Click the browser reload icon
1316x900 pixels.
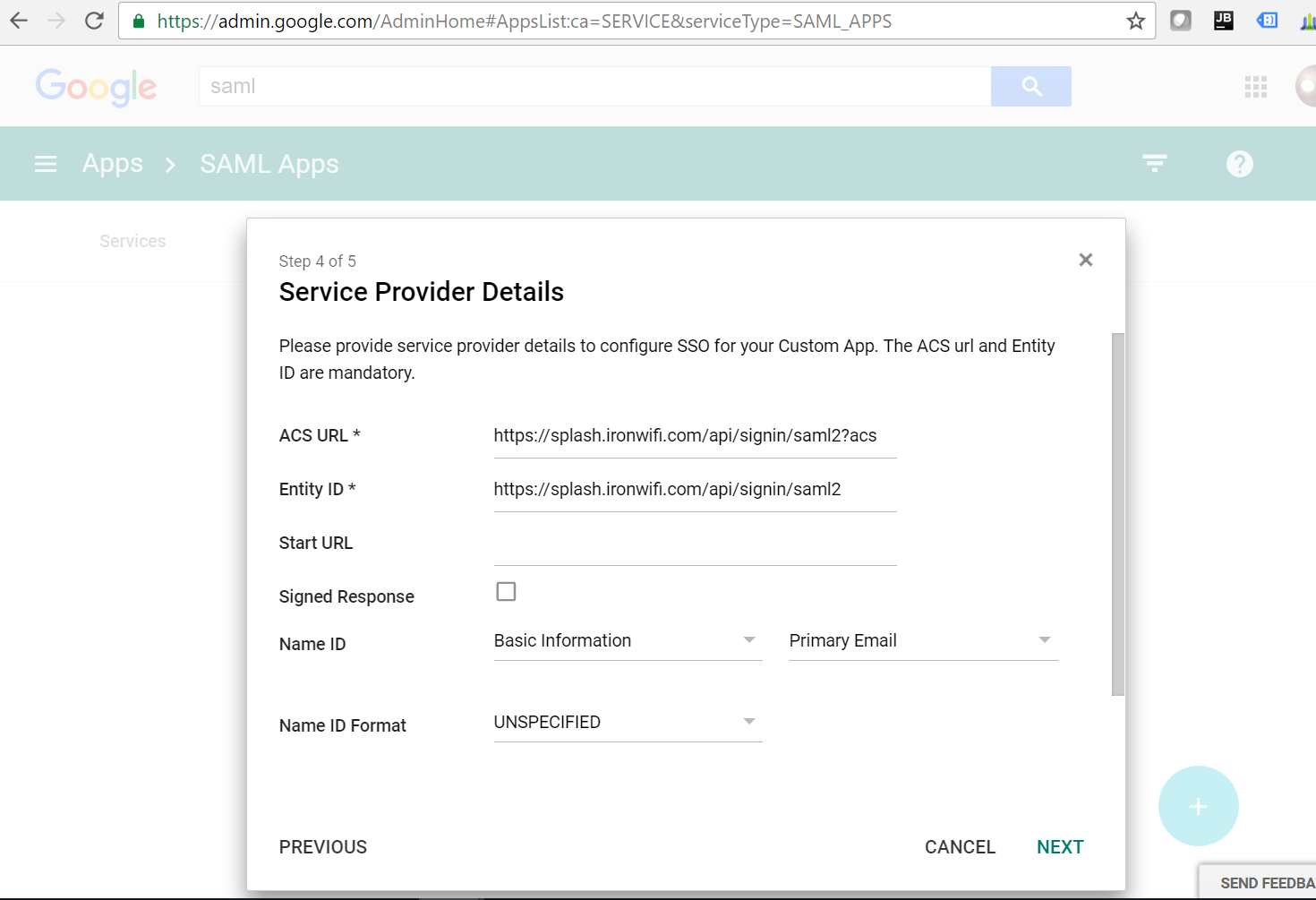[93, 20]
